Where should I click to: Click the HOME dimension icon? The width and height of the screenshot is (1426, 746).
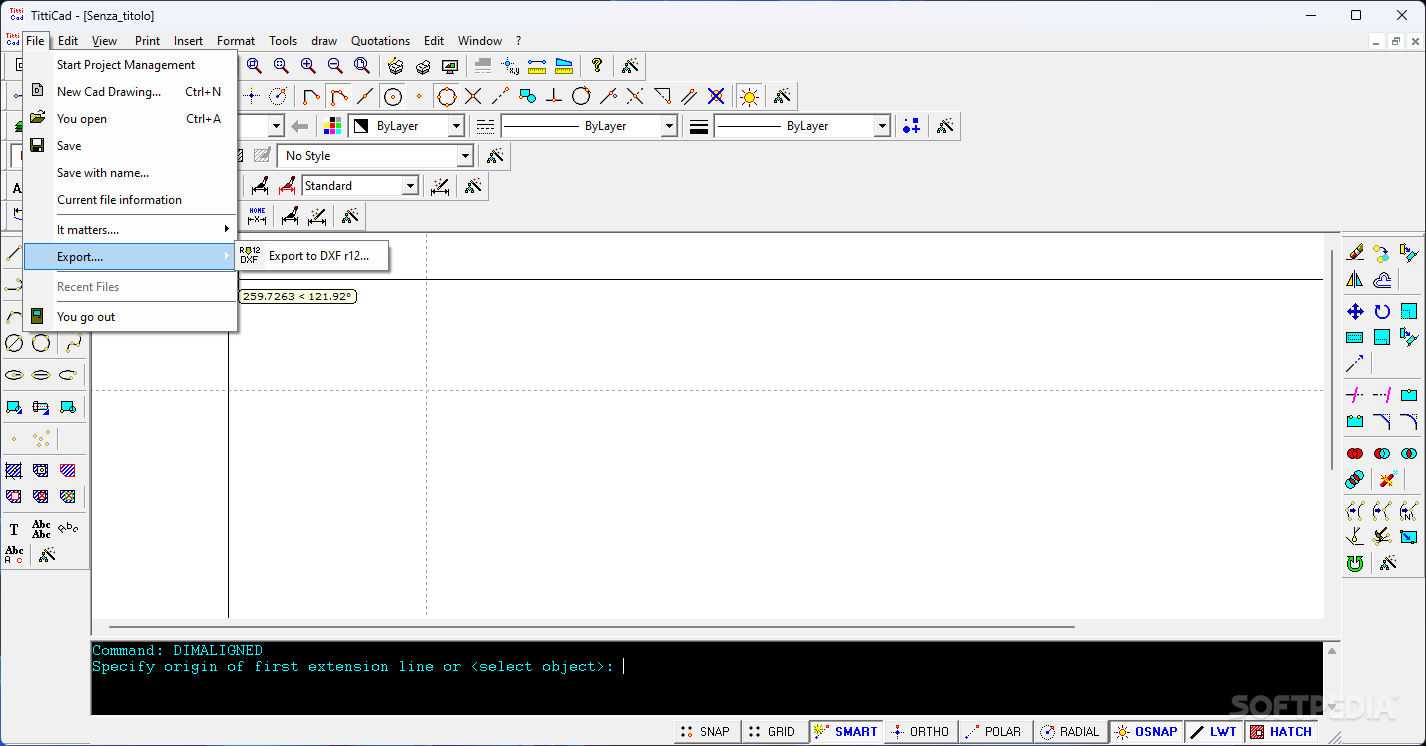click(x=257, y=215)
